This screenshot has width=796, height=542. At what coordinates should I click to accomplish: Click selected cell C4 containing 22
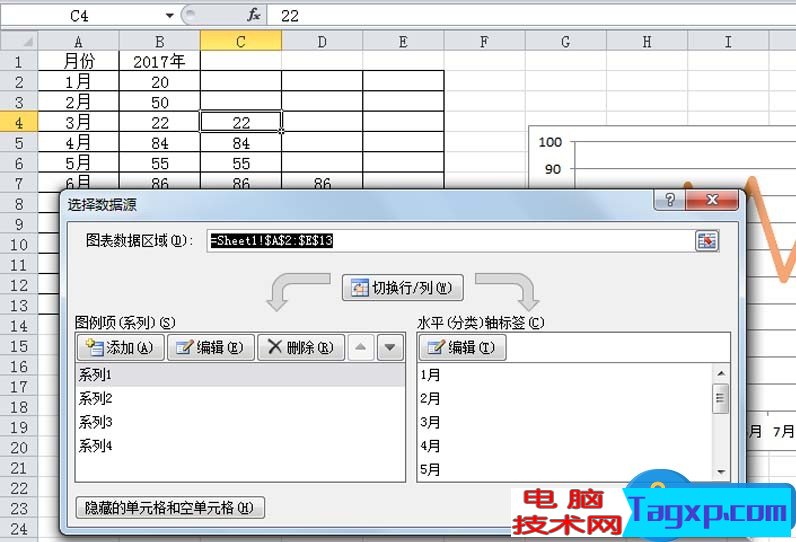point(241,122)
